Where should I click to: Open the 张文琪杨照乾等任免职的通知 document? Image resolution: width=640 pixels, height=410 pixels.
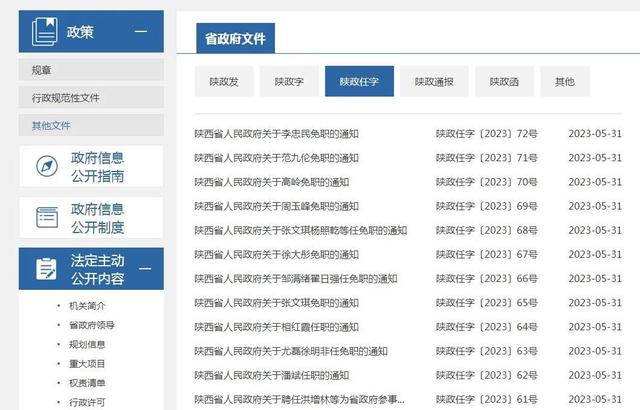pos(300,230)
